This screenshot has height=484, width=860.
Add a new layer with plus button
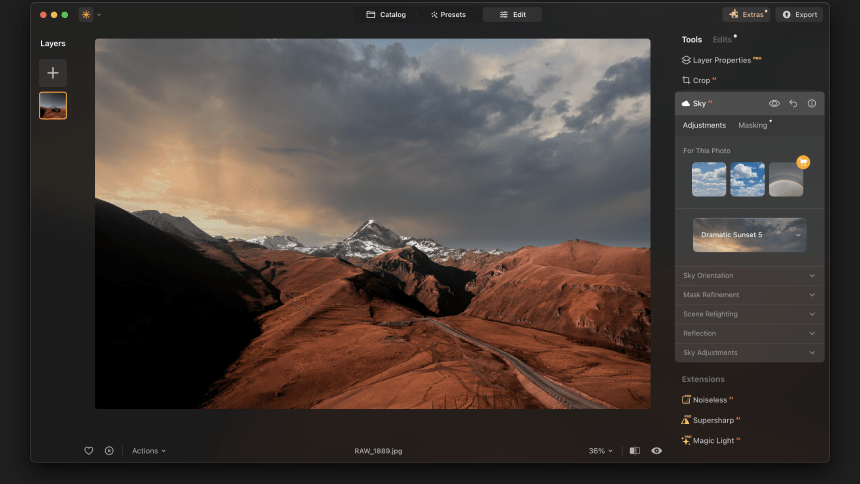tap(53, 73)
